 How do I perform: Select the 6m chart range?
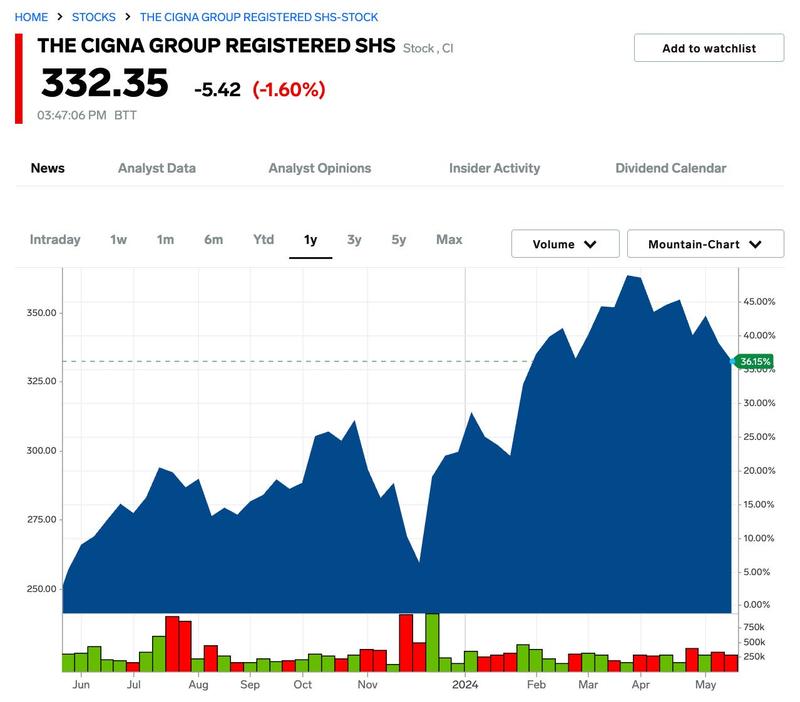pos(213,240)
